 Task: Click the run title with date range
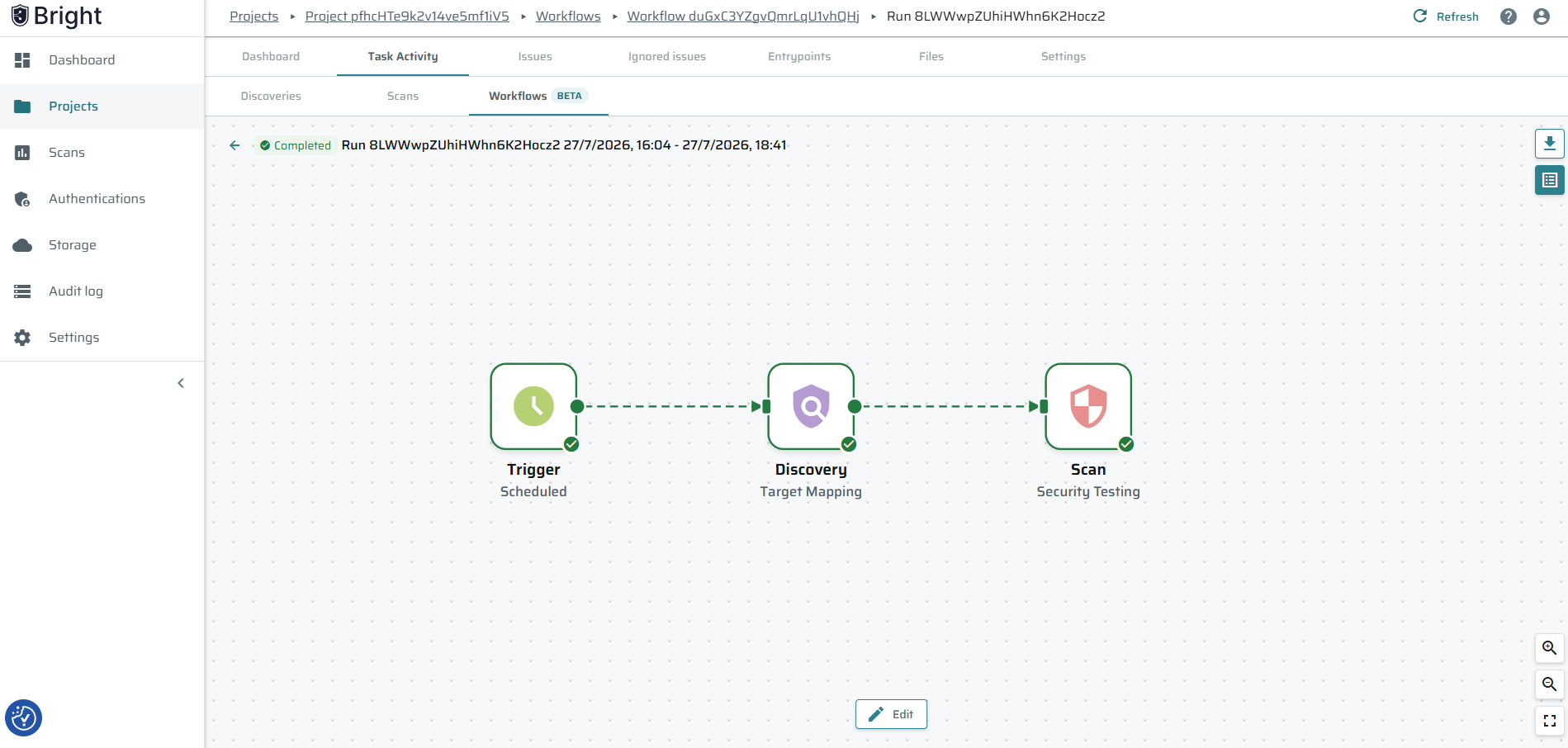tap(564, 145)
